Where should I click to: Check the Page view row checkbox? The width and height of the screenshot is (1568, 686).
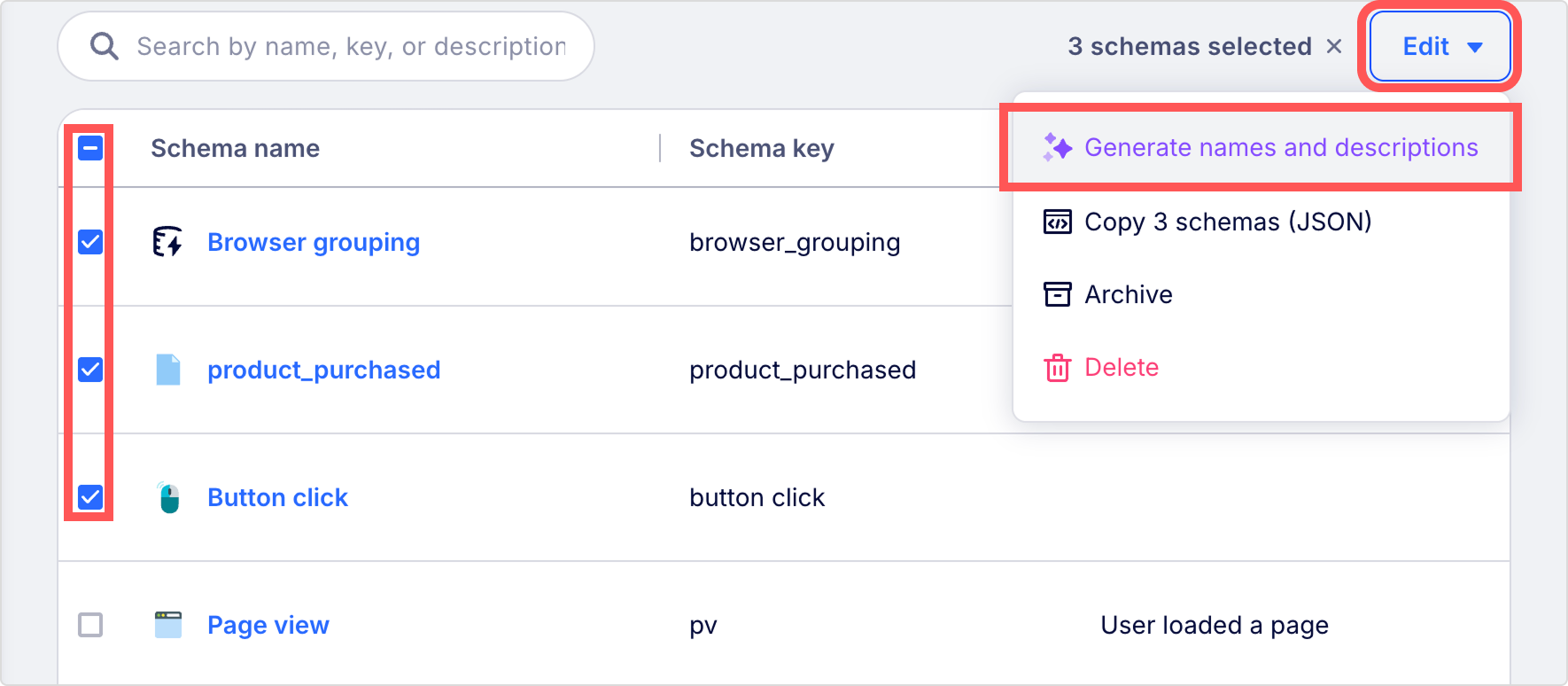point(90,625)
